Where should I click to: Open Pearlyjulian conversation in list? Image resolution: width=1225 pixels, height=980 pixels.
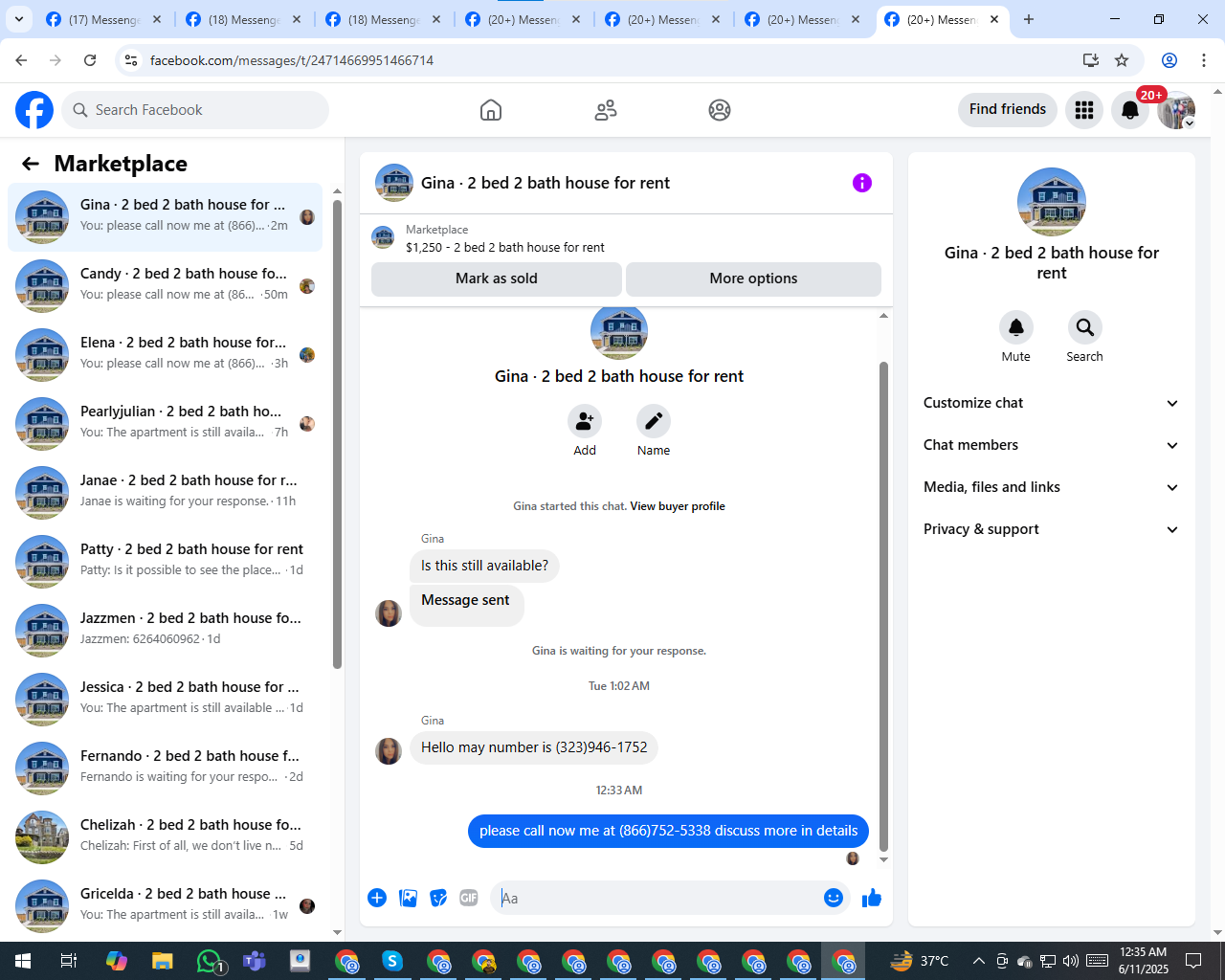166,424
